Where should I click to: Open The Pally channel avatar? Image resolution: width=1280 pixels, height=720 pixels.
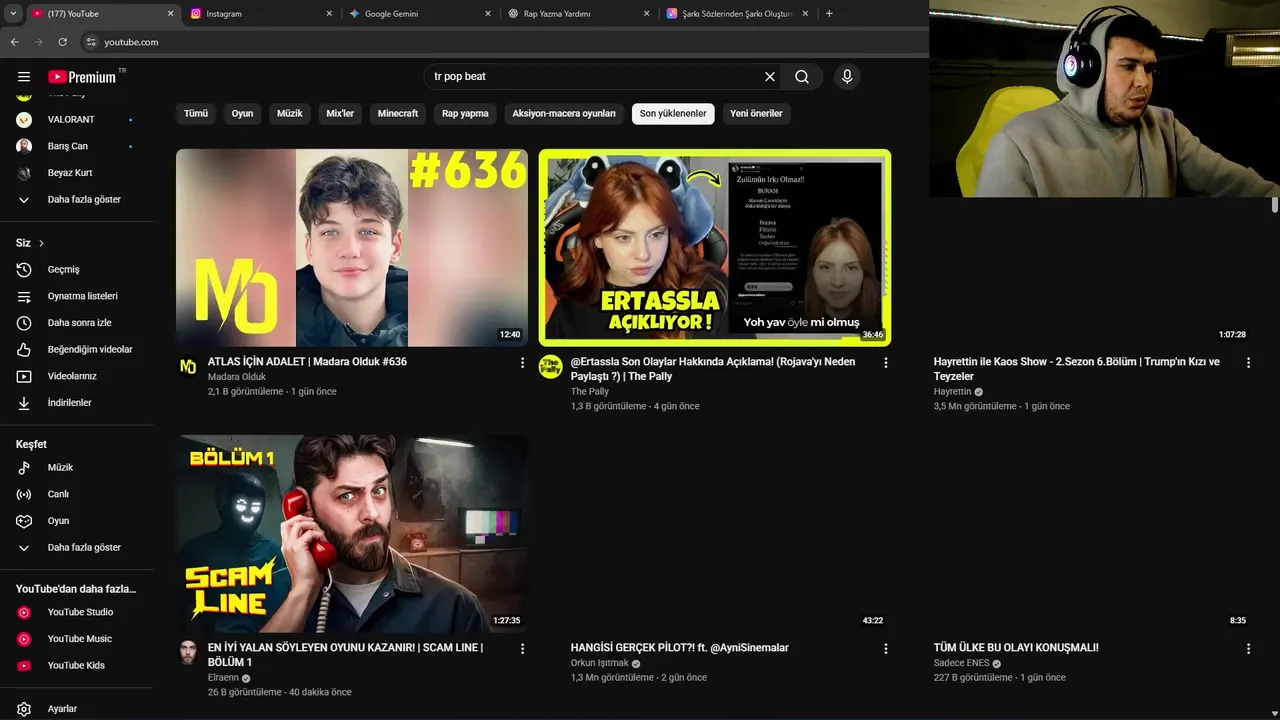coord(551,367)
